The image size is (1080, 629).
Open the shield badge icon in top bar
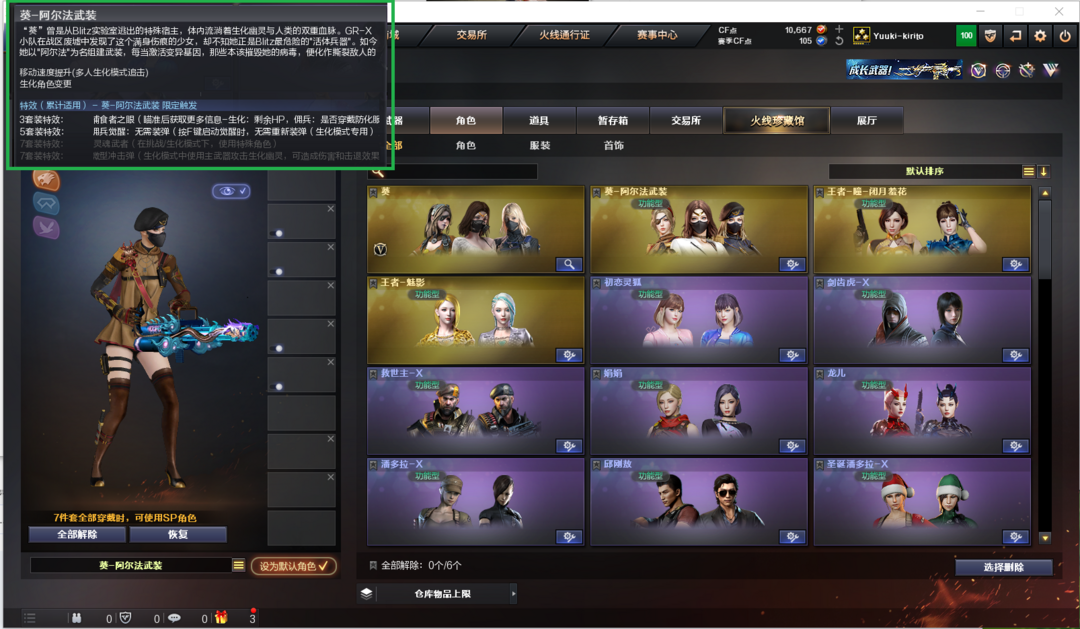coord(990,36)
